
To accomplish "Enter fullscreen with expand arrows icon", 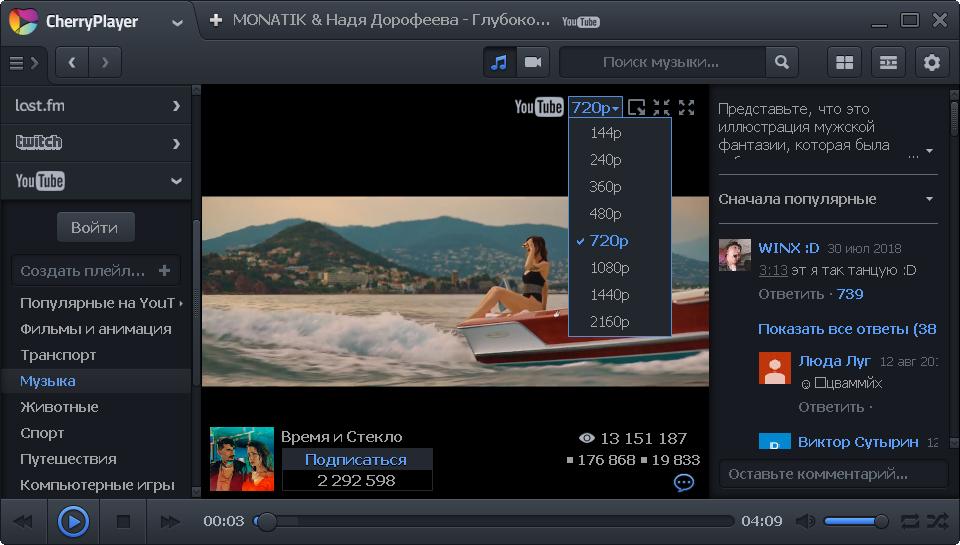I will (x=687, y=108).
